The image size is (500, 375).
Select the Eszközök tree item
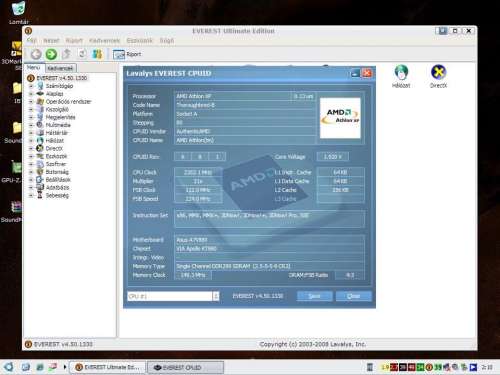click(x=56, y=156)
